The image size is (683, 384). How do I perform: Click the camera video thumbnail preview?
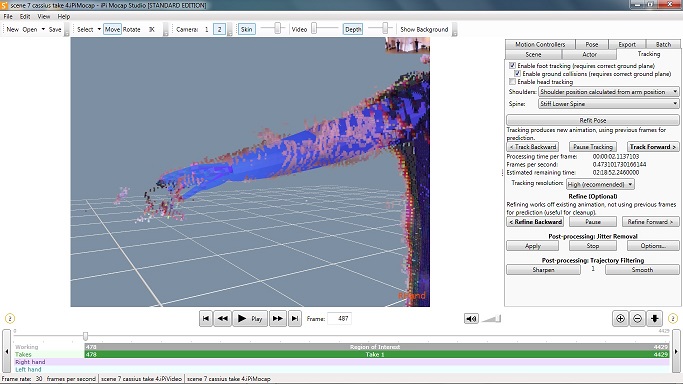pos(407,45)
